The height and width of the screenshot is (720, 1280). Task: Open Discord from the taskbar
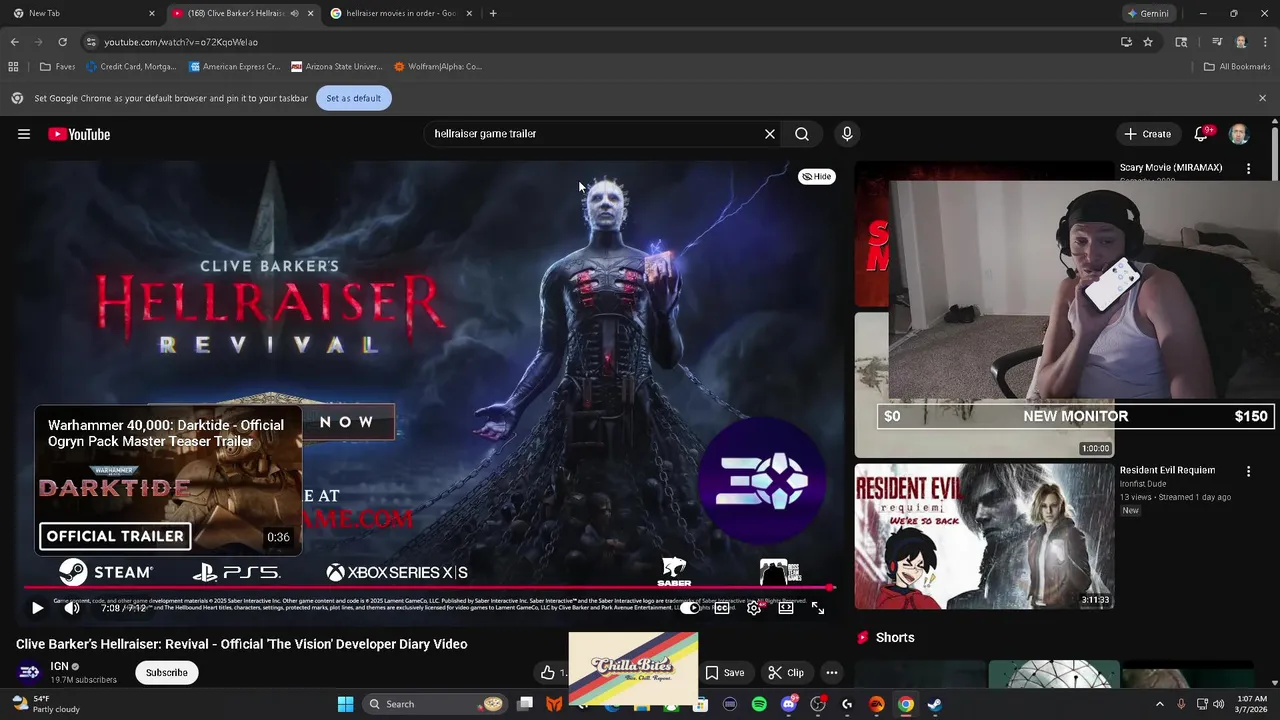pyautogui.click(x=789, y=704)
